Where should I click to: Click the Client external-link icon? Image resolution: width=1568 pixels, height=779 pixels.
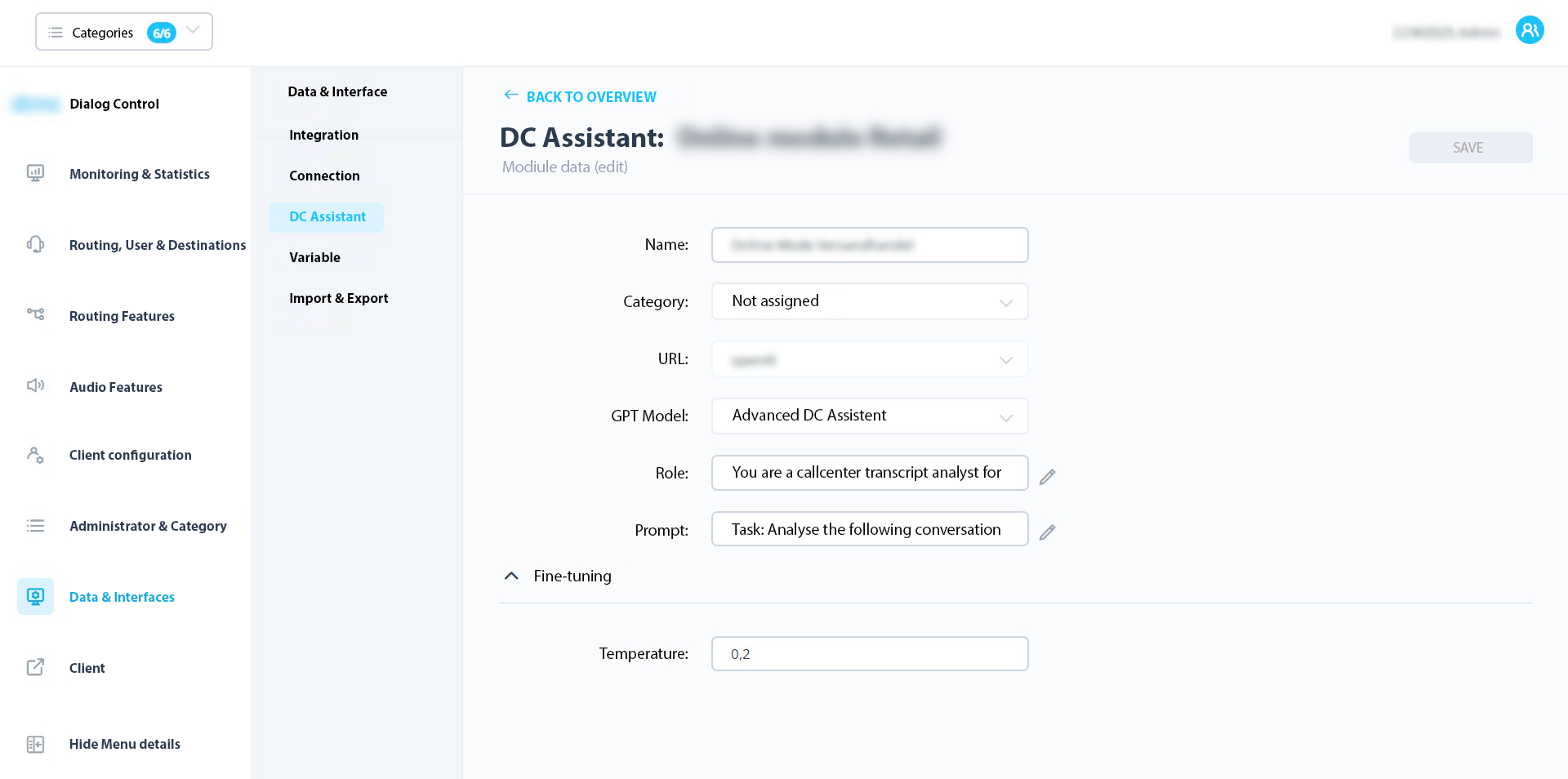[x=35, y=667]
